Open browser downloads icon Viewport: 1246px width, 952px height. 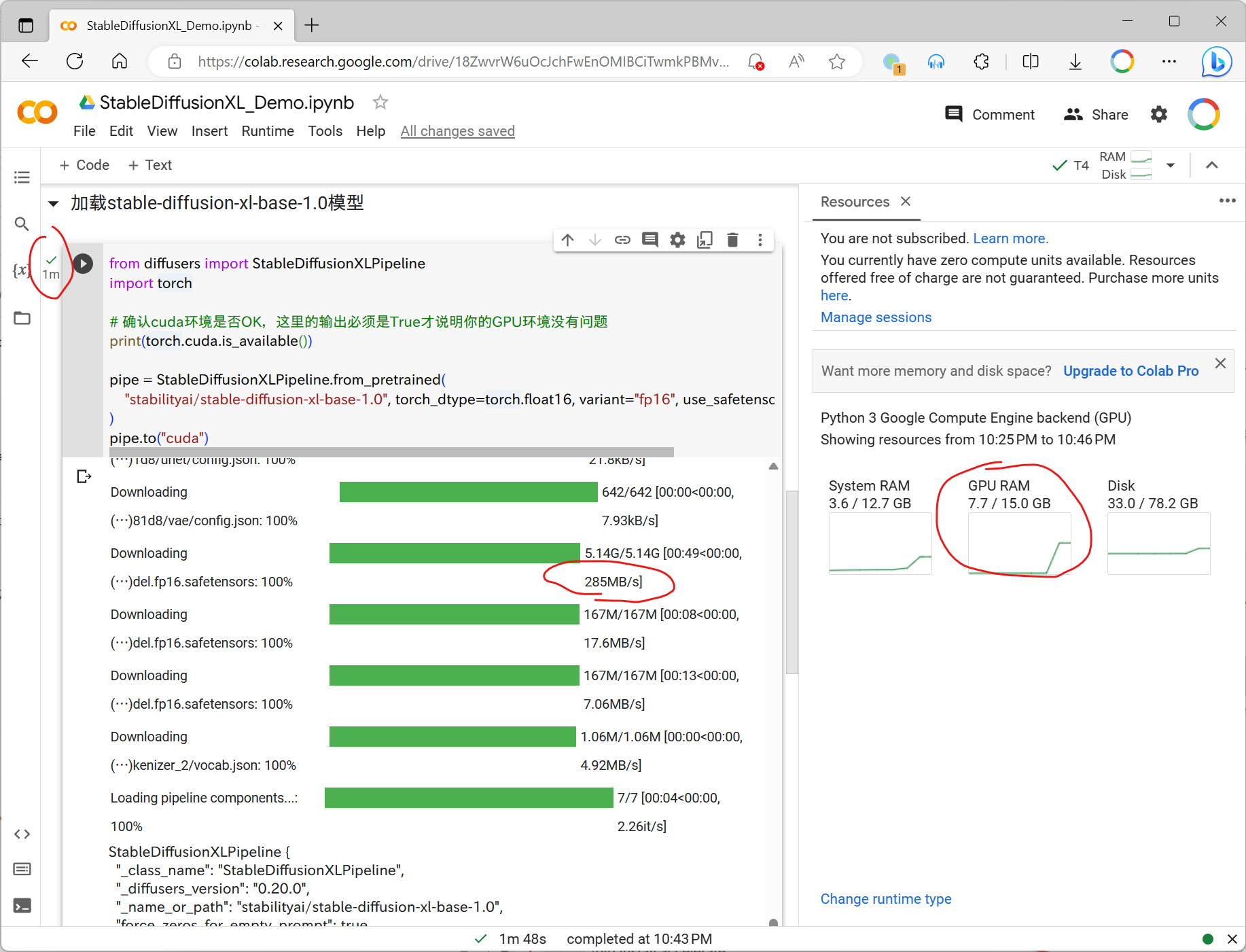[1075, 62]
